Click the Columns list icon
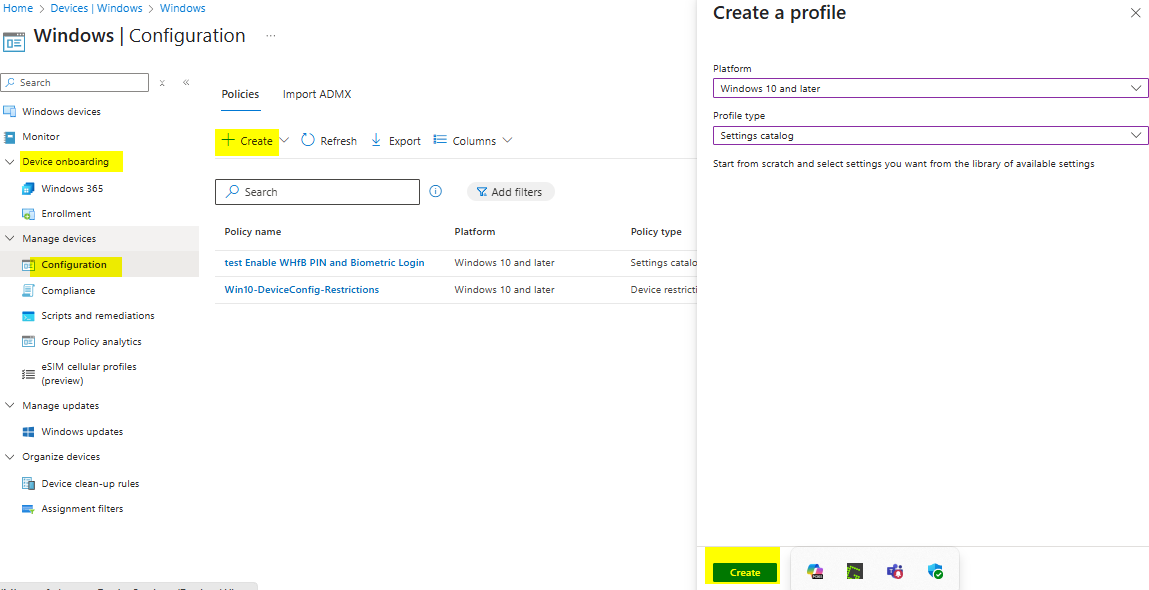Image resolution: width=1149 pixels, height=590 pixels. tap(440, 140)
